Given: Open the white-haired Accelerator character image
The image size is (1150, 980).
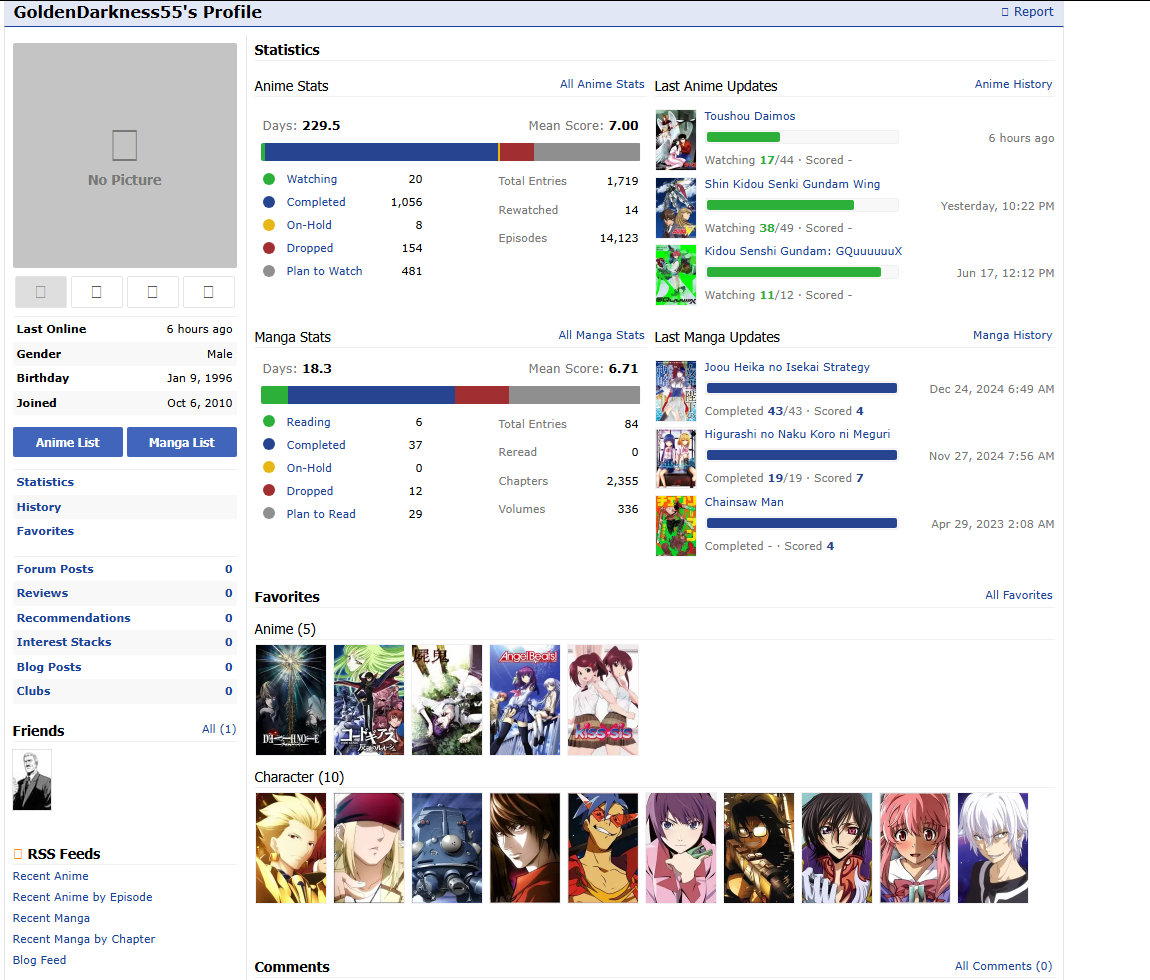Looking at the screenshot, I should click(x=993, y=848).
